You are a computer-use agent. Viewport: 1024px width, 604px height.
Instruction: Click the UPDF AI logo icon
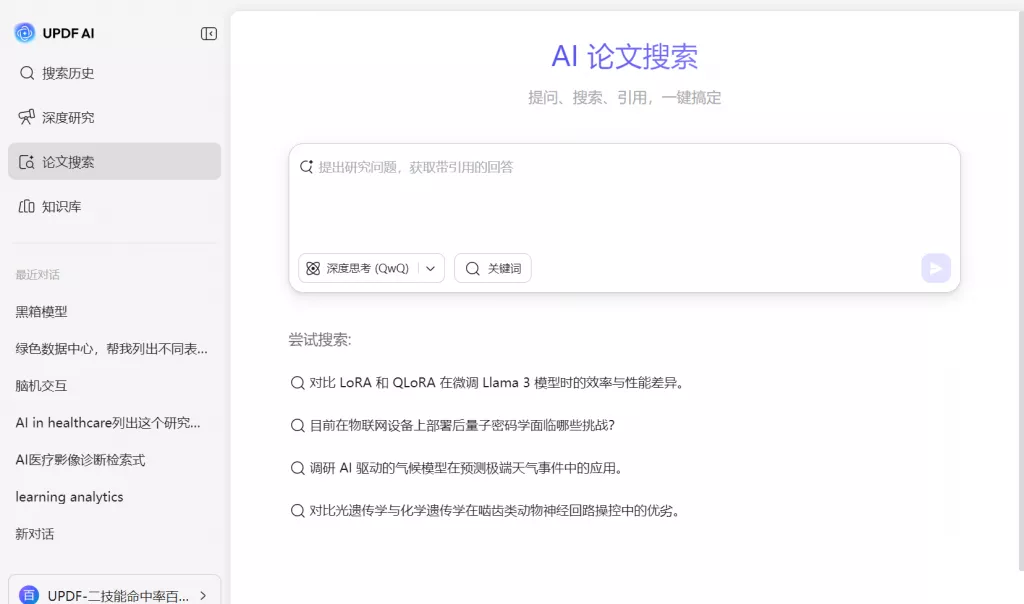pos(22,32)
